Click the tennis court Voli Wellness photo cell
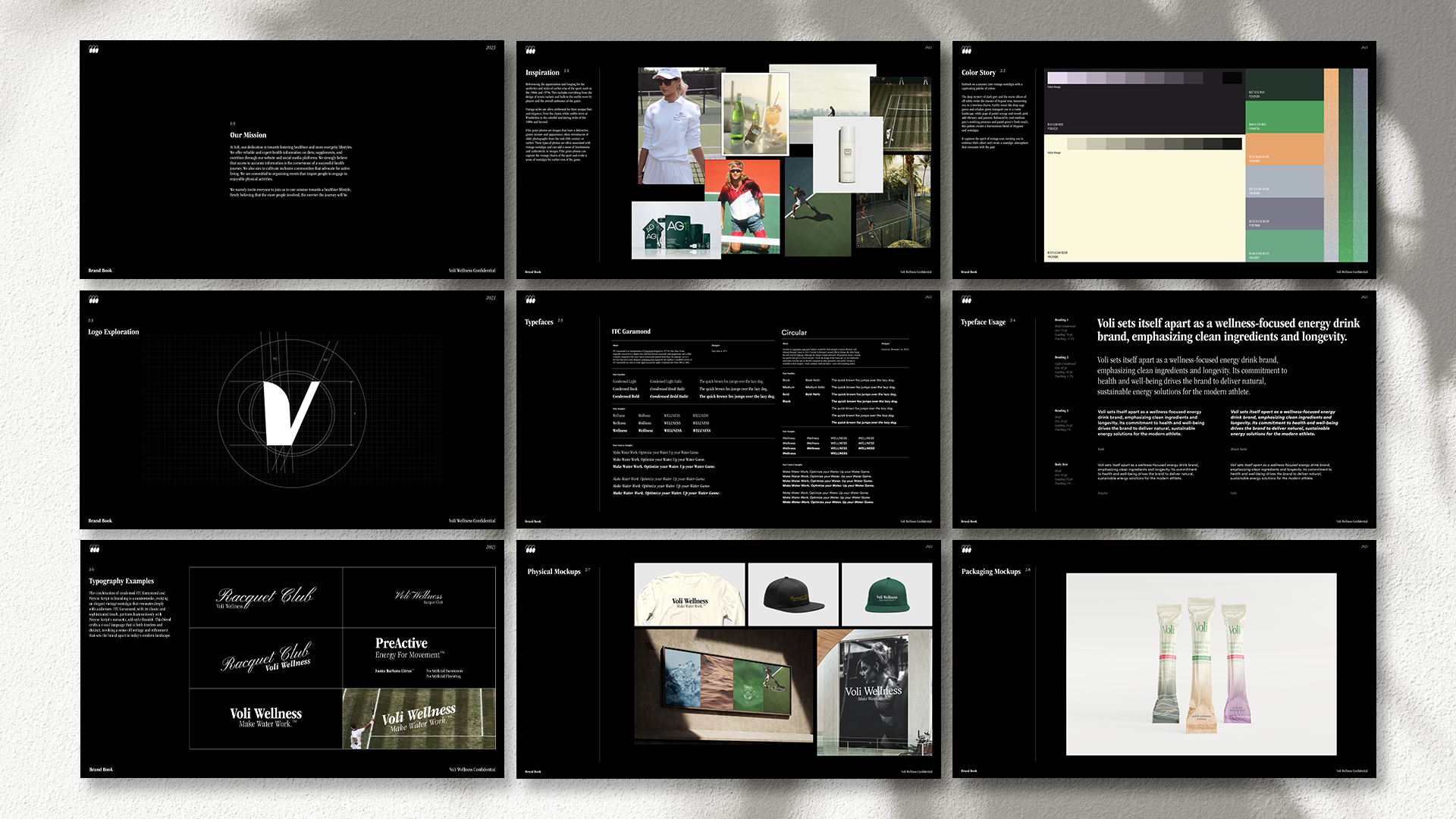Image resolution: width=1456 pixels, height=819 pixels. click(419, 719)
